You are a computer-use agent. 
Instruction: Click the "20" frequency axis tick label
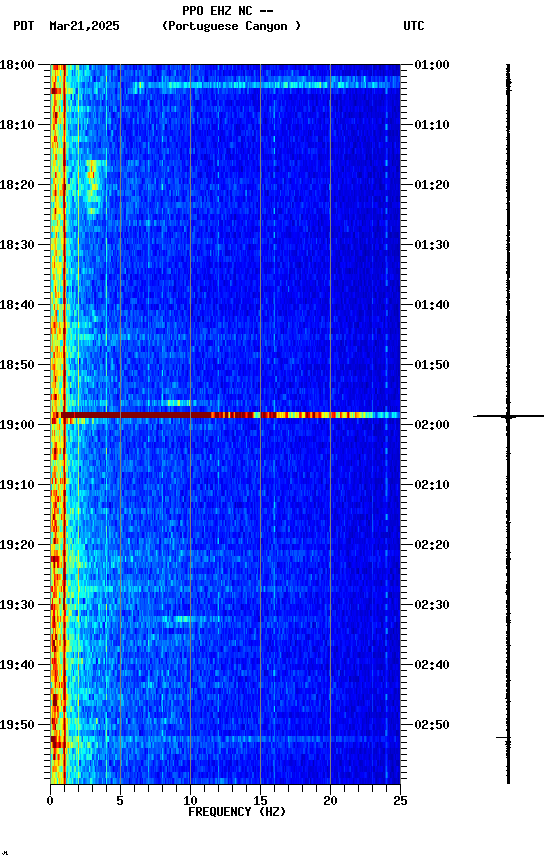[330, 801]
